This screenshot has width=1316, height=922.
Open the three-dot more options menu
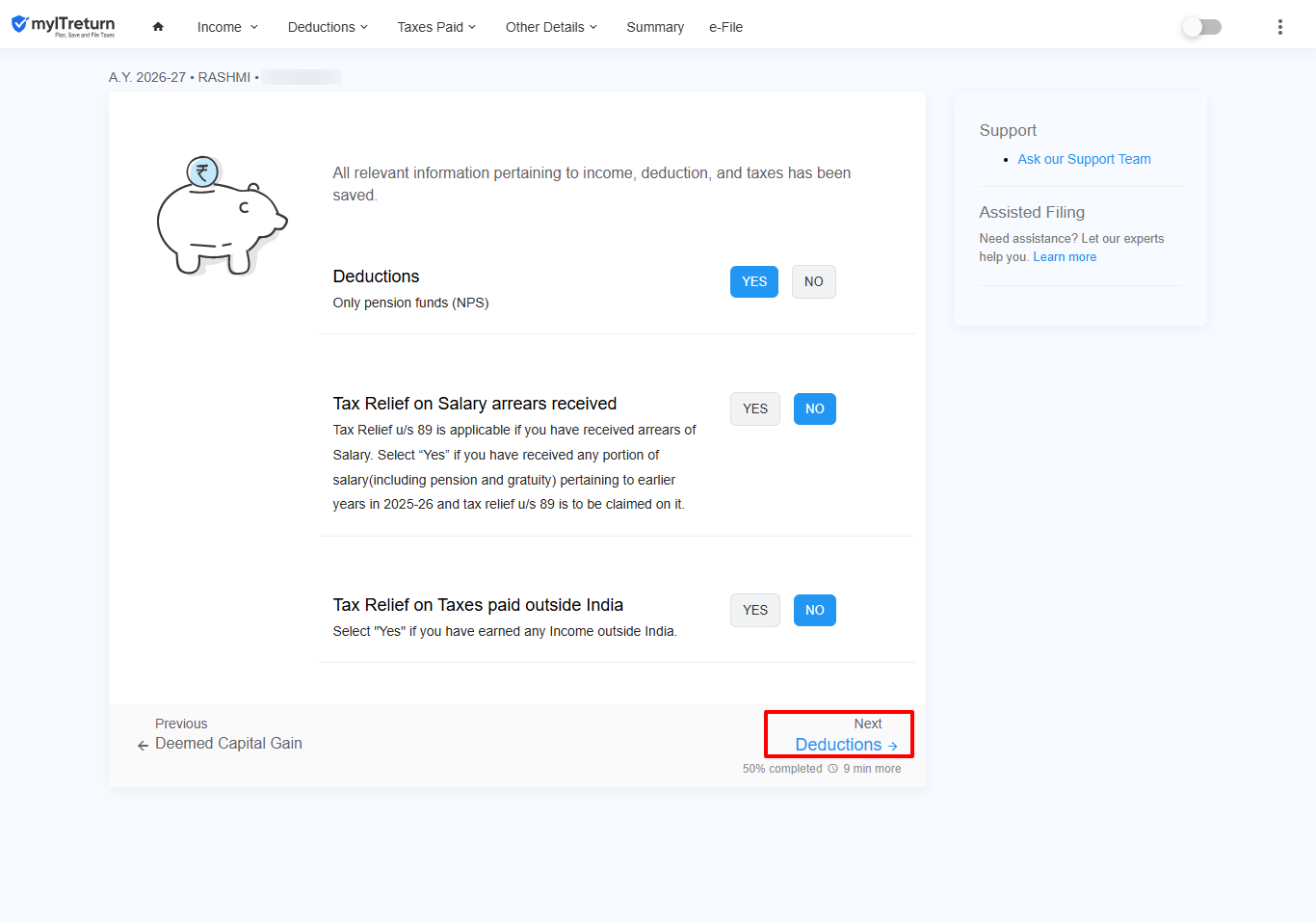point(1279,27)
